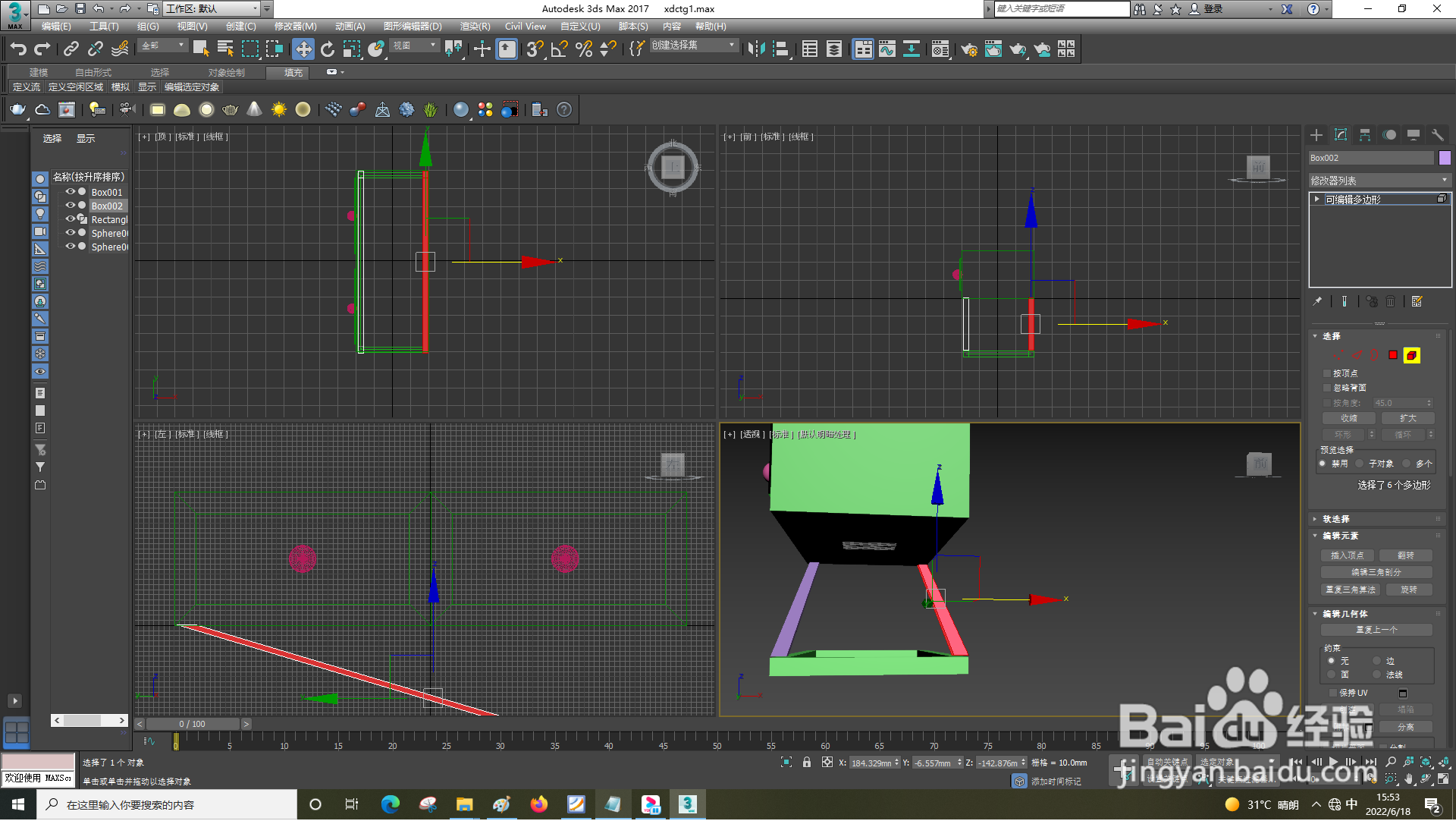Click the Angle Snap toggle icon
1456x821 pixels.
(x=560, y=49)
